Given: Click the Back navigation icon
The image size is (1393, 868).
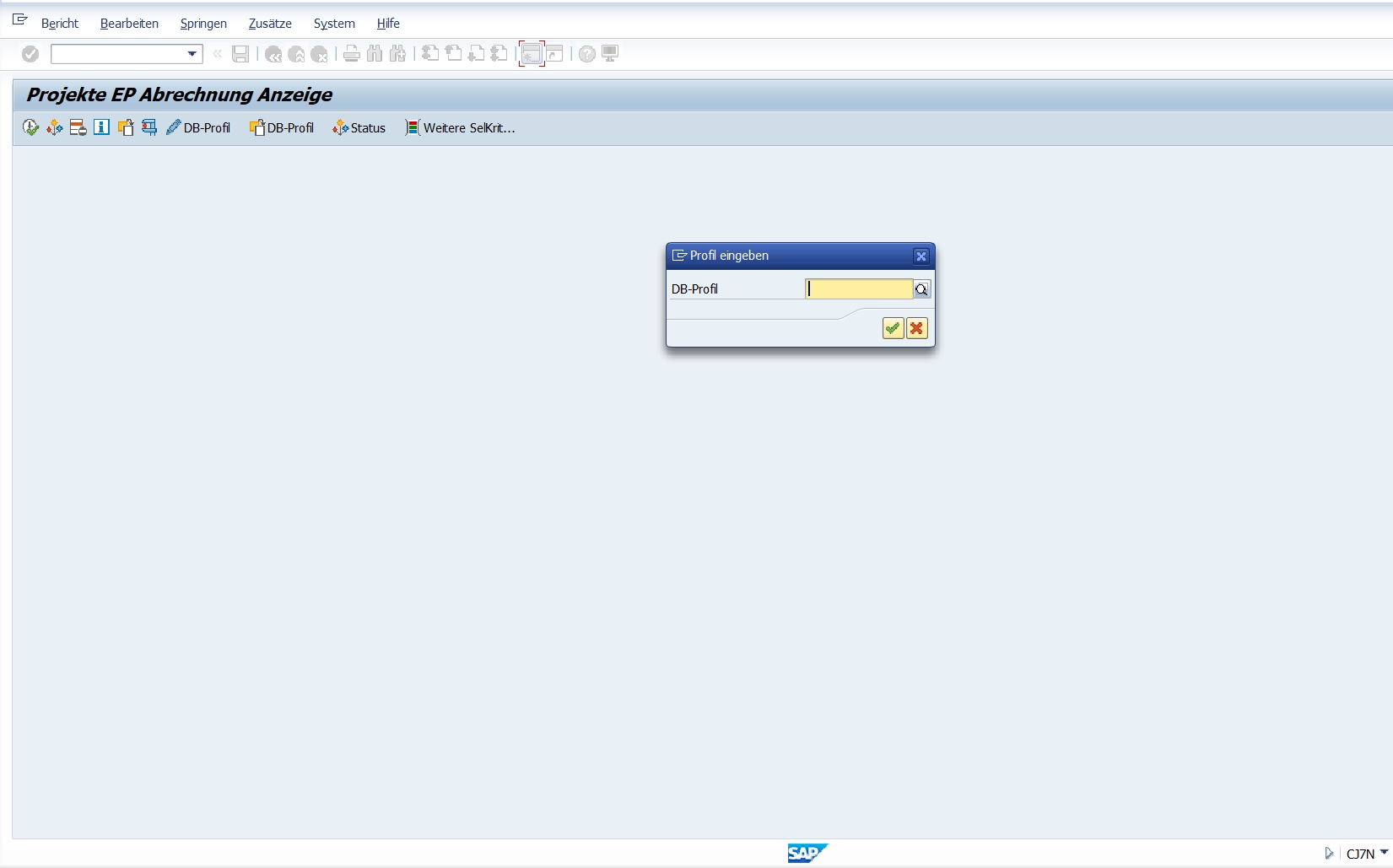Looking at the screenshot, I should point(273,54).
